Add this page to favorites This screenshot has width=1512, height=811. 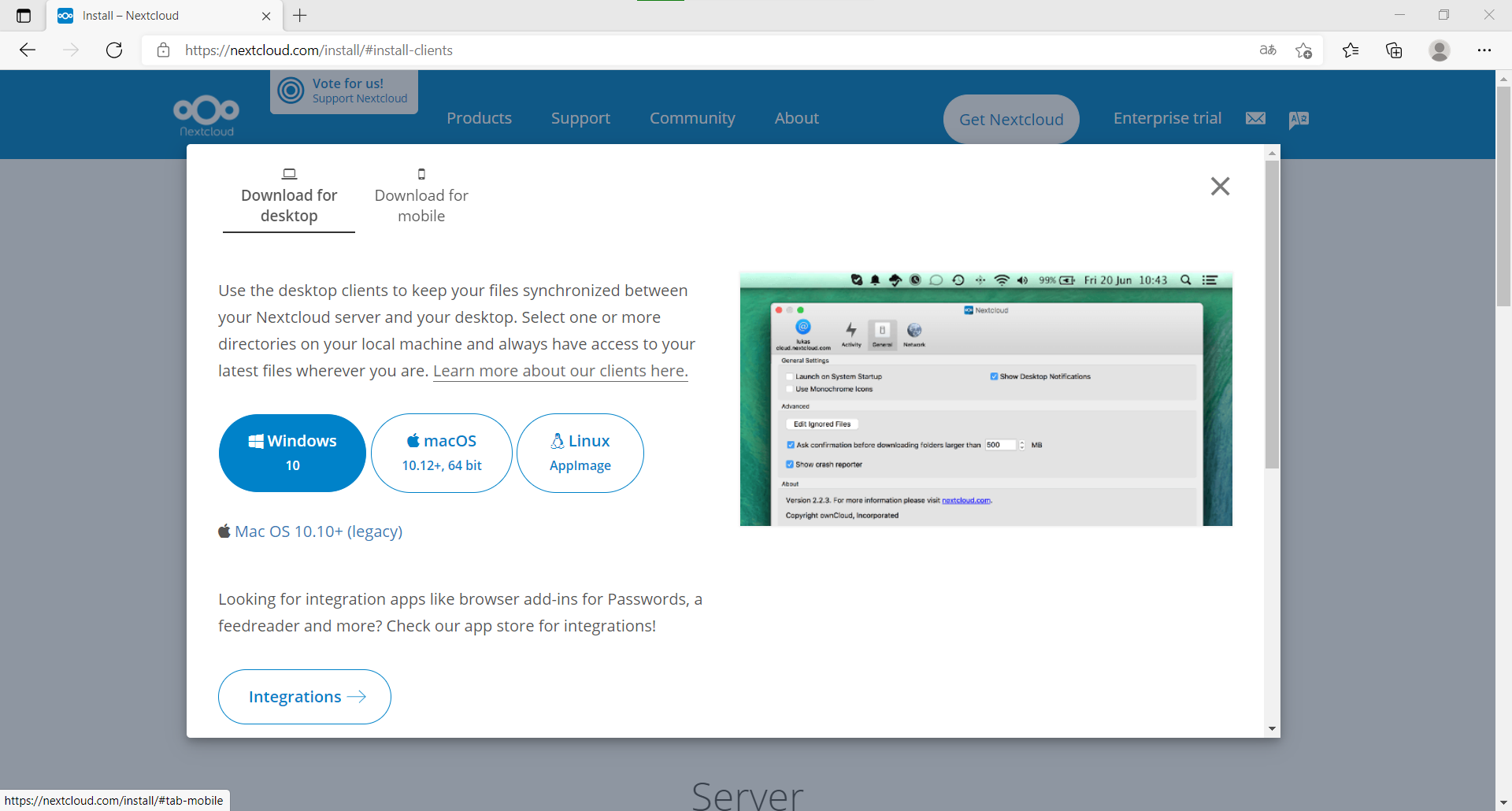(x=1303, y=50)
